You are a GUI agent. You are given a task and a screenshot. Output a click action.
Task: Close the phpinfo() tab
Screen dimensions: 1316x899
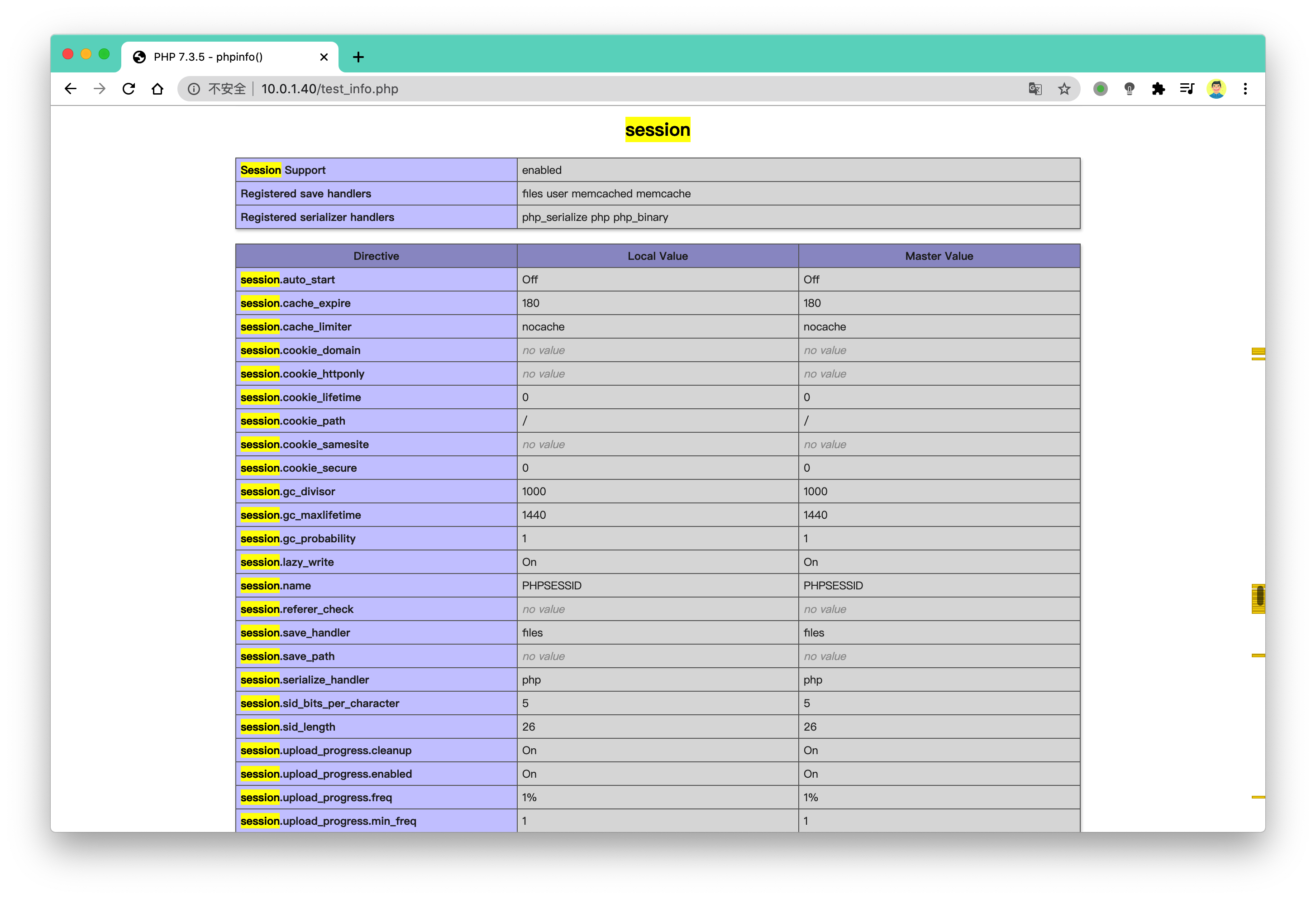click(324, 57)
